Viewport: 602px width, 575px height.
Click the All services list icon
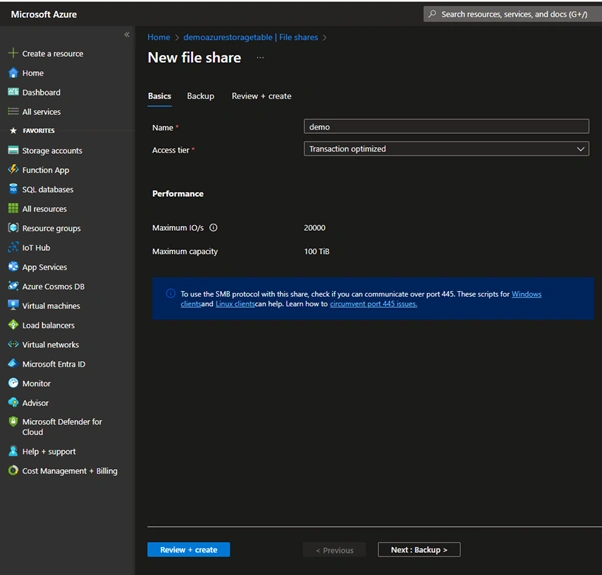coord(13,111)
